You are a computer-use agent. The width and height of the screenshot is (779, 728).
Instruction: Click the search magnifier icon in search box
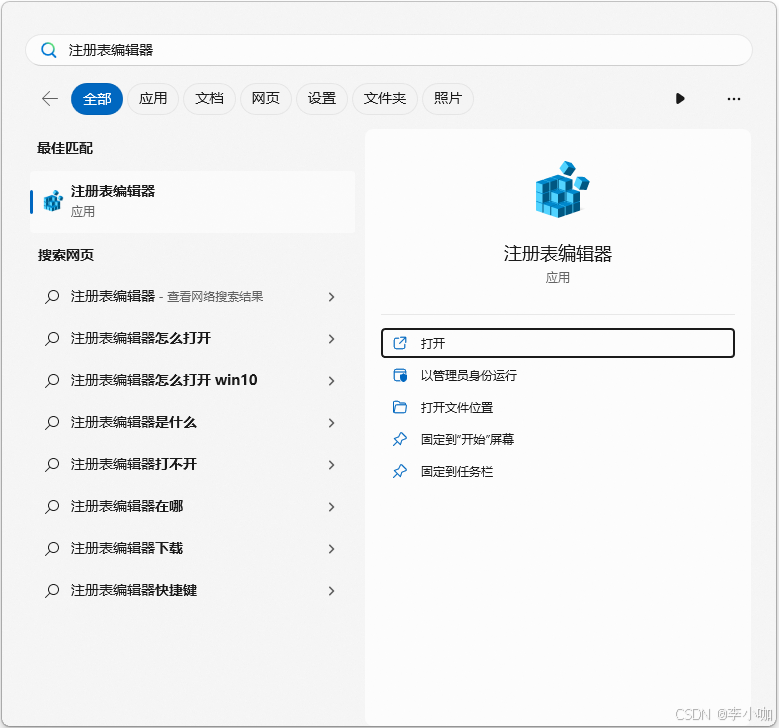coord(49,50)
